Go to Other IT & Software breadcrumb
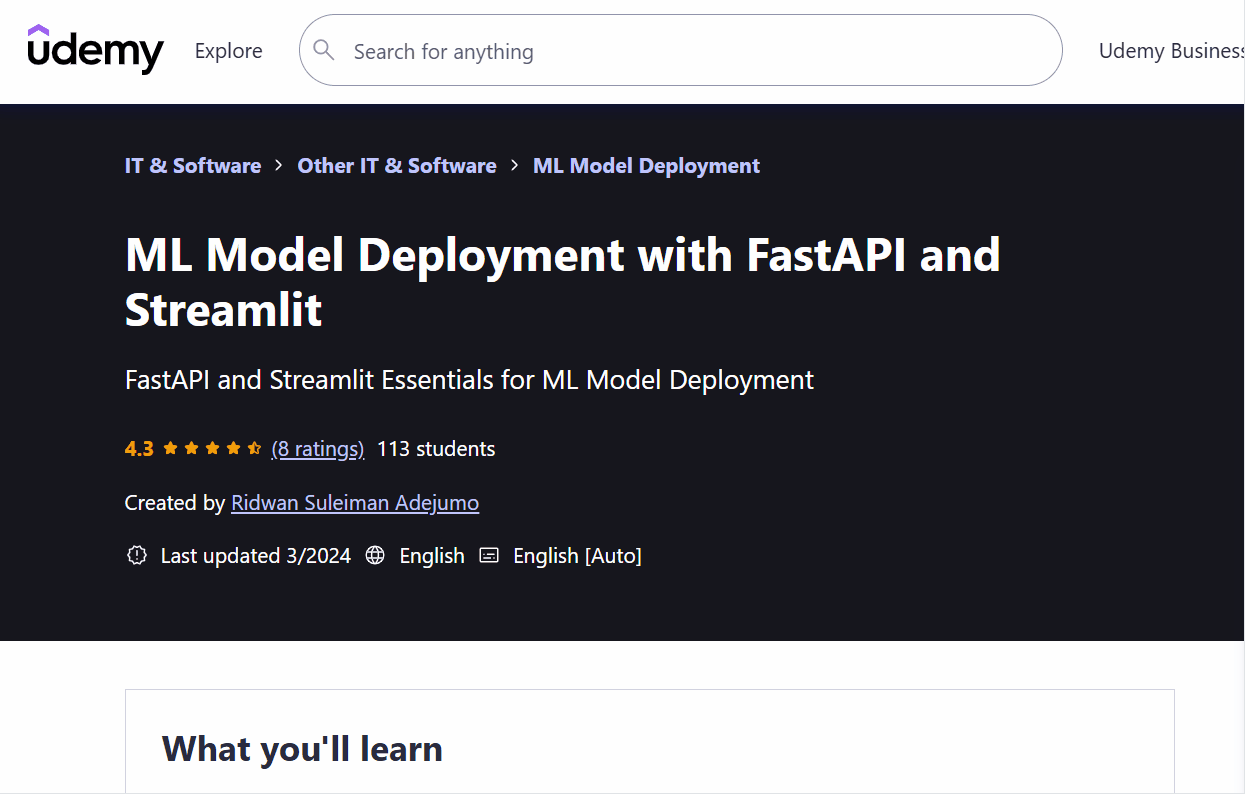 click(x=397, y=166)
